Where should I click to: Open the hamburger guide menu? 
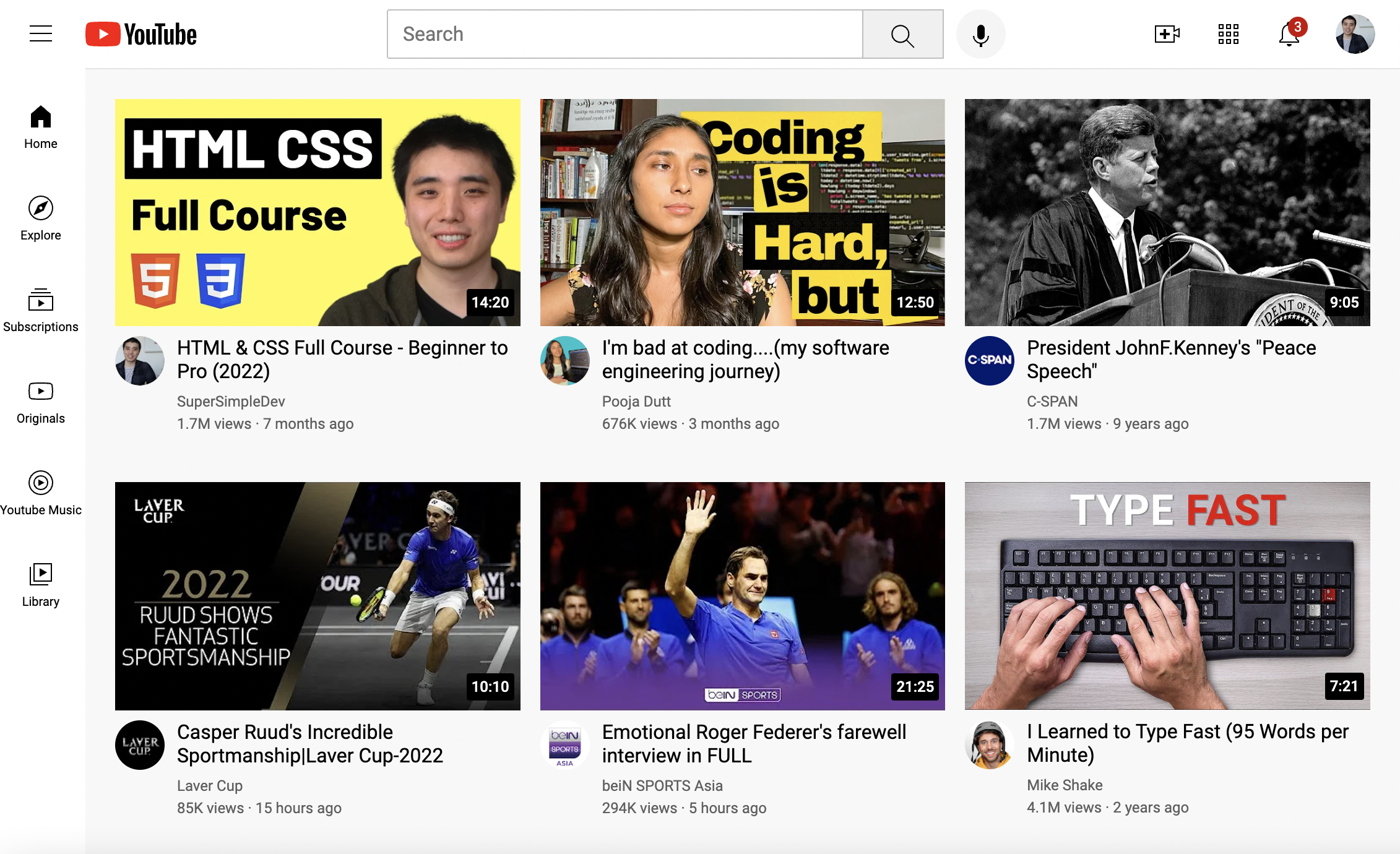point(41,33)
